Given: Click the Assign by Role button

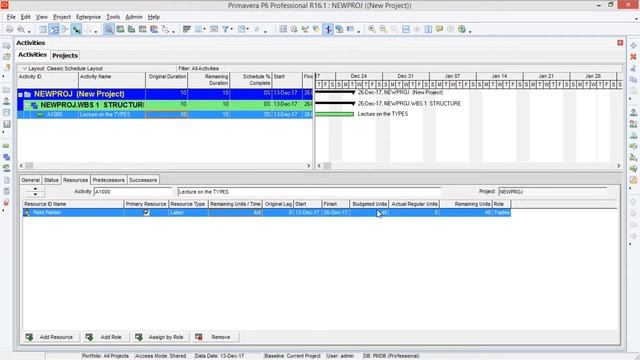Looking at the screenshot, I should point(160,337).
